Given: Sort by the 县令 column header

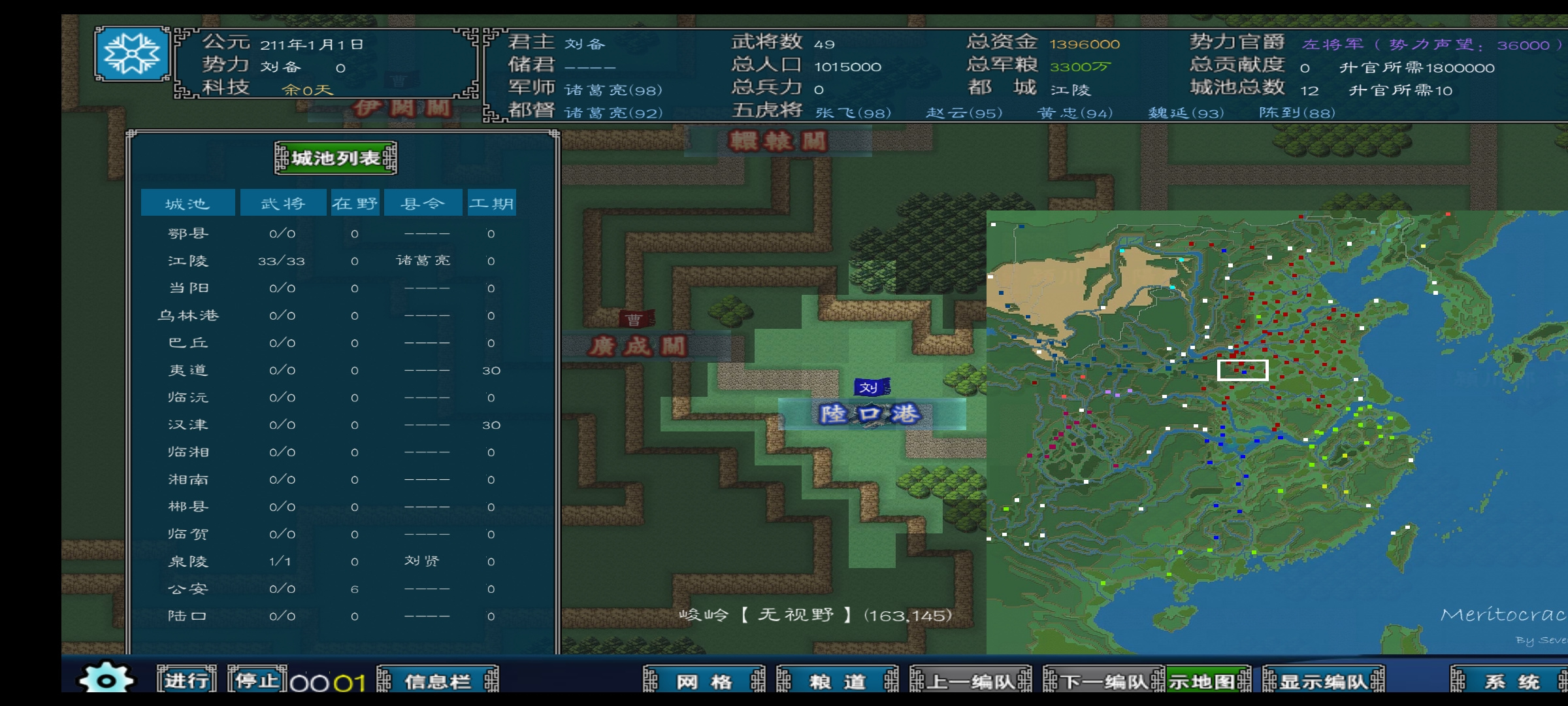Looking at the screenshot, I should (x=423, y=203).
